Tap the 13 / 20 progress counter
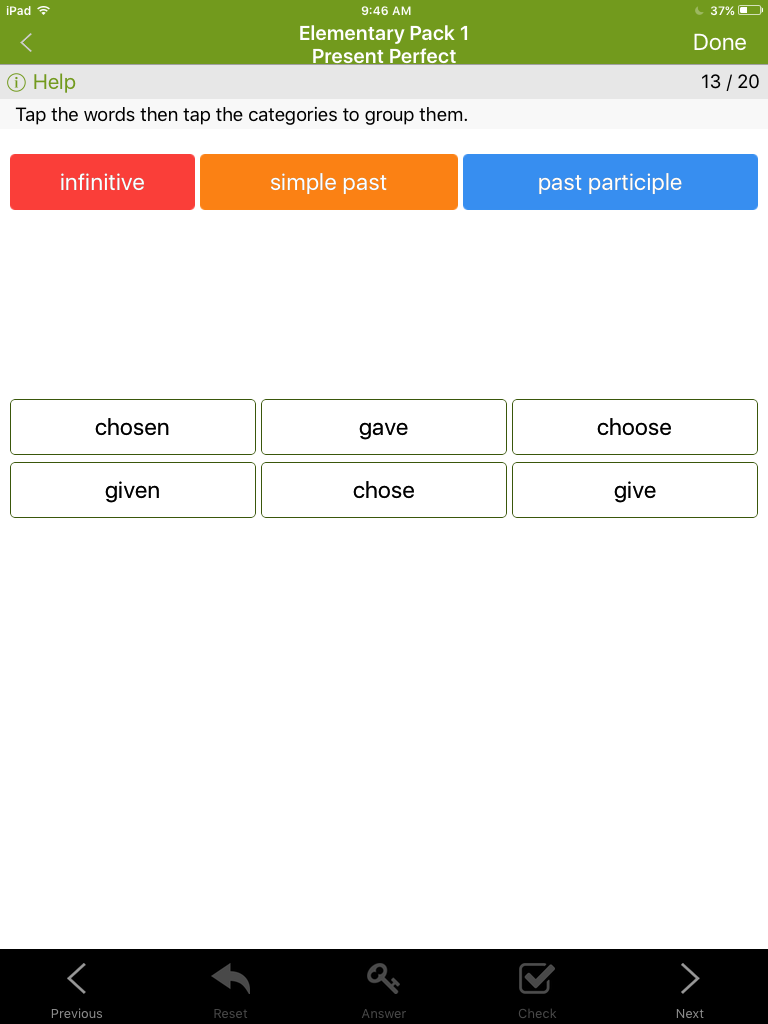768x1024 pixels. [730, 82]
